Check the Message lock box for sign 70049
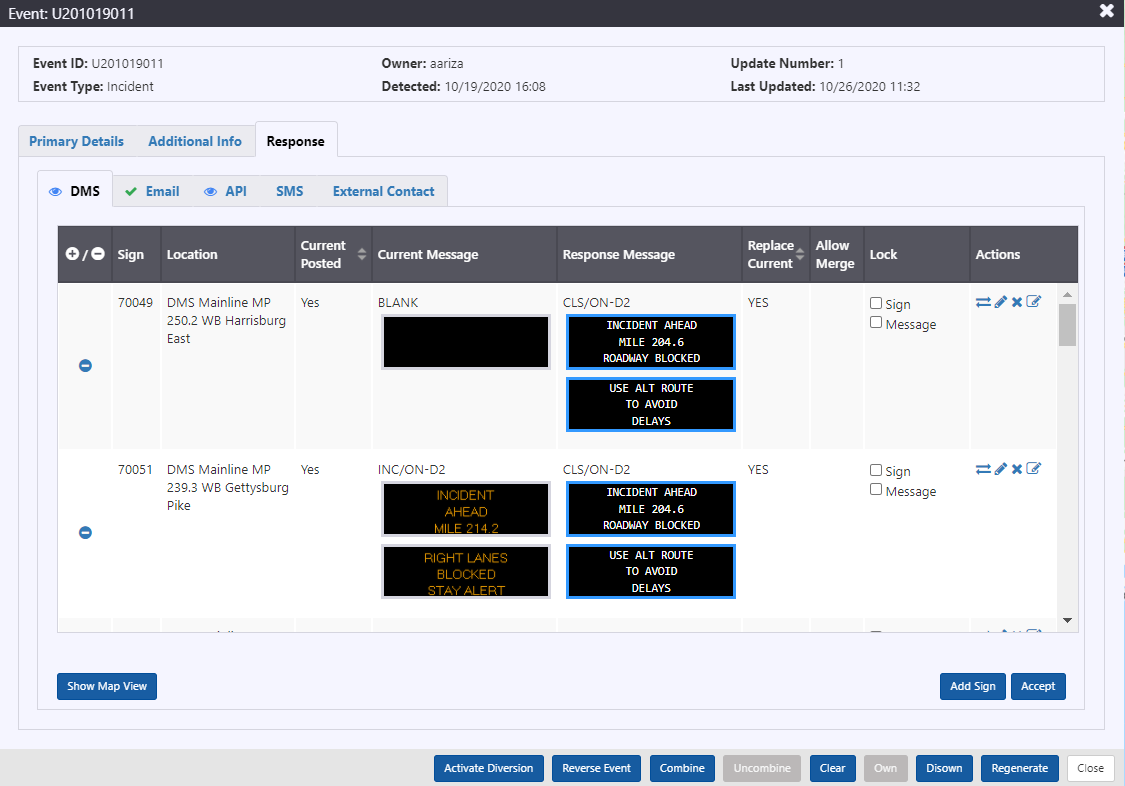Image resolution: width=1125 pixels, height=786 pixels. pyautogui.click(x=876, y=323)
